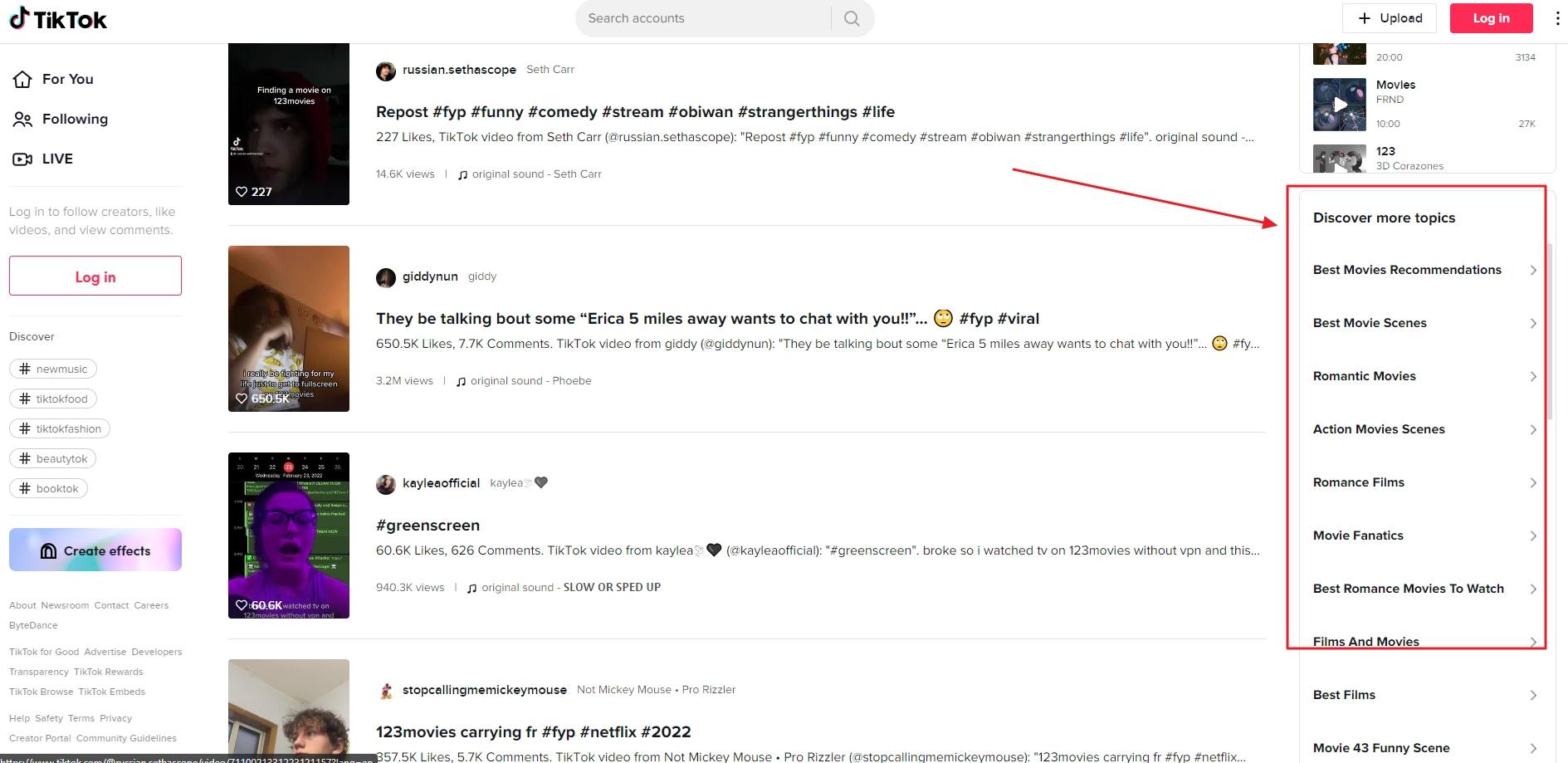The height and width of the screenshot is (763, 1568).
Task: Click the topics panel vertical scrollbar
Action: tap(1550, 332)
